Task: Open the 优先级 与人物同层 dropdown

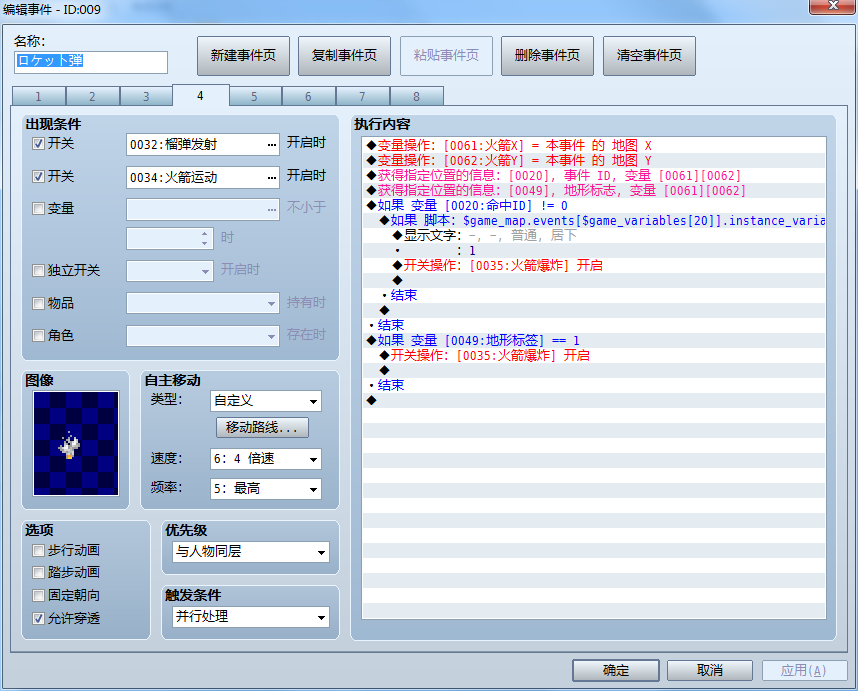Action: click(x=251, y=551)
